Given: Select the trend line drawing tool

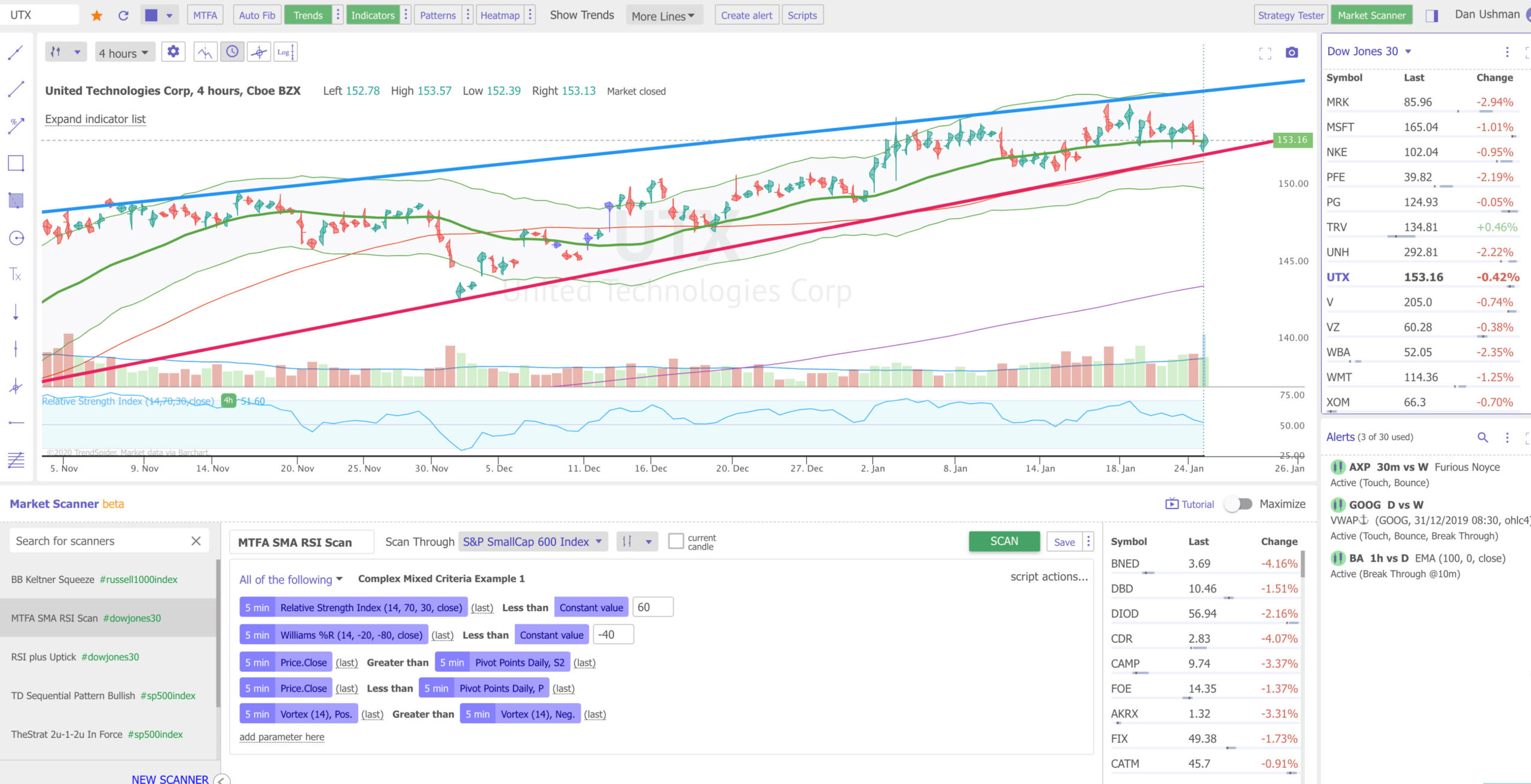Looking at the screenshot, I should coord(16,90).
